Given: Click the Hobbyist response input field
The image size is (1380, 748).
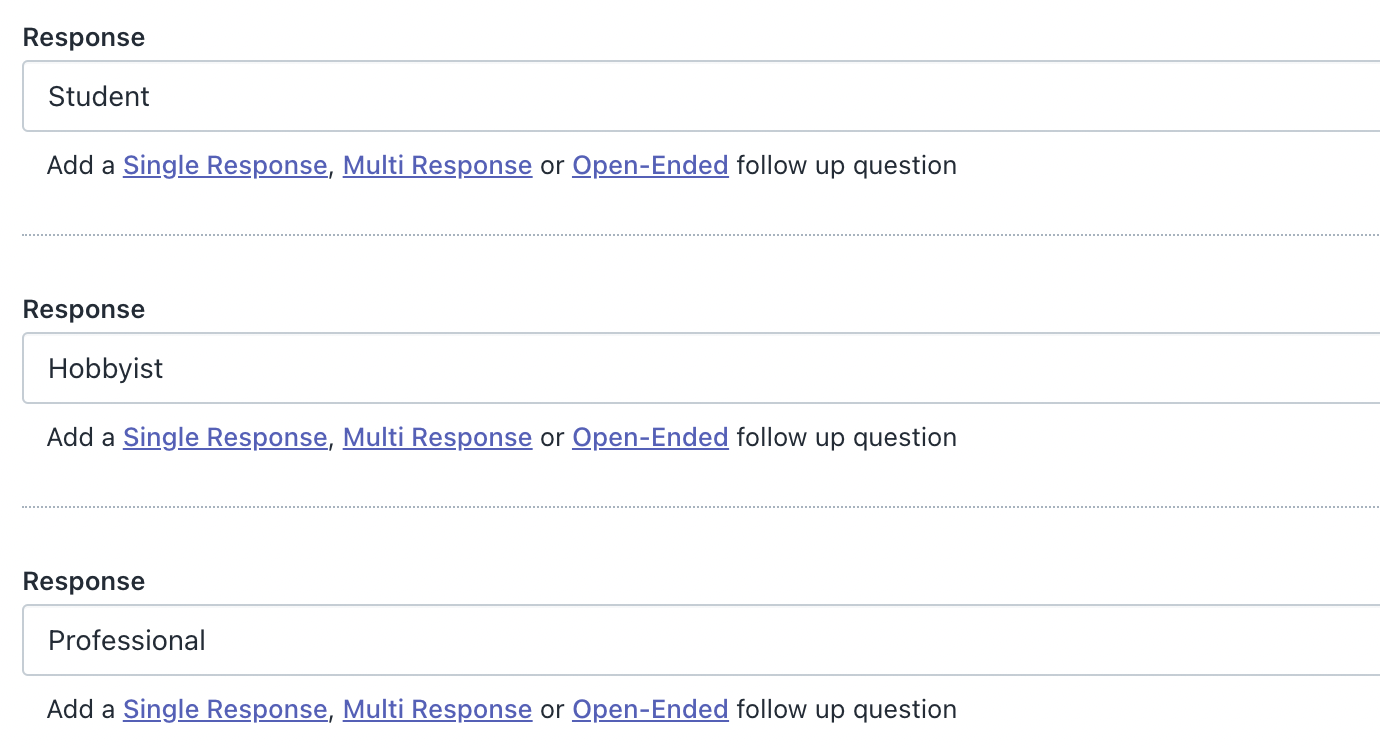Looking at the screenshot, I should (700, 368).
